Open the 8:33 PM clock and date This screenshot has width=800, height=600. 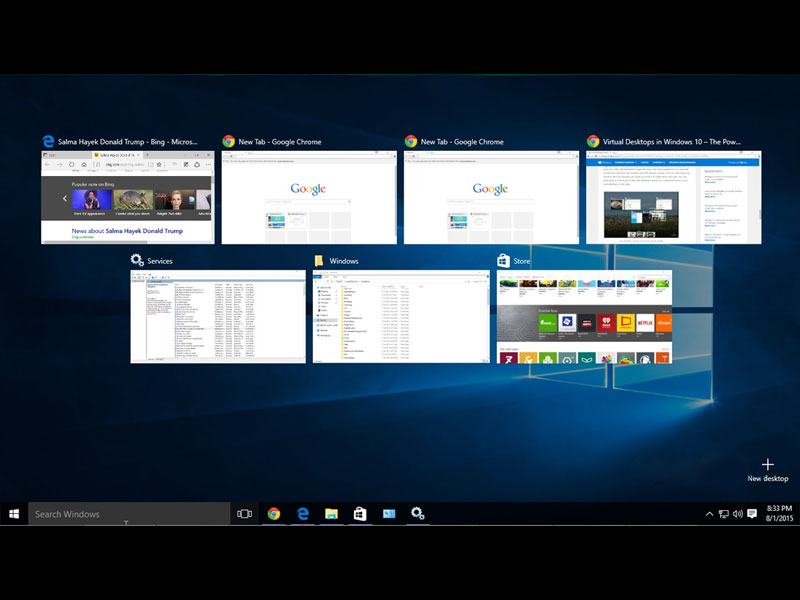(x=779, y=513)
